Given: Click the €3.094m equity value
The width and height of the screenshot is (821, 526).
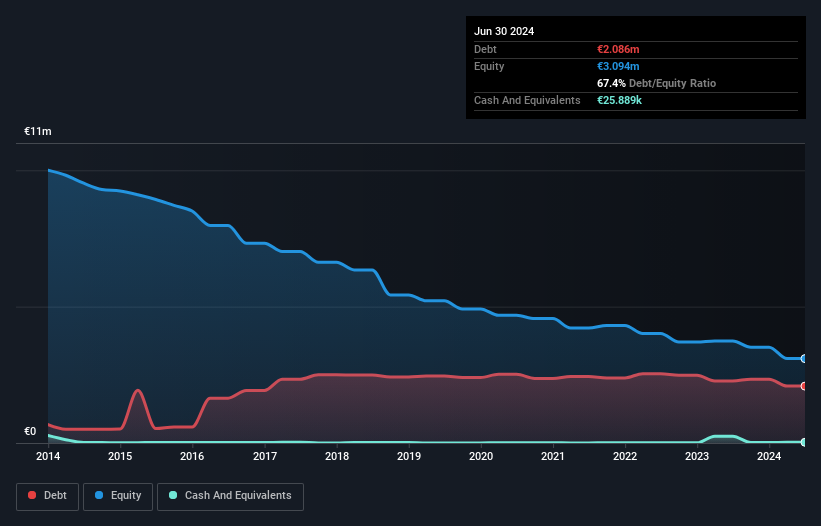Looking at the screenshot, I should pos(618,66).
